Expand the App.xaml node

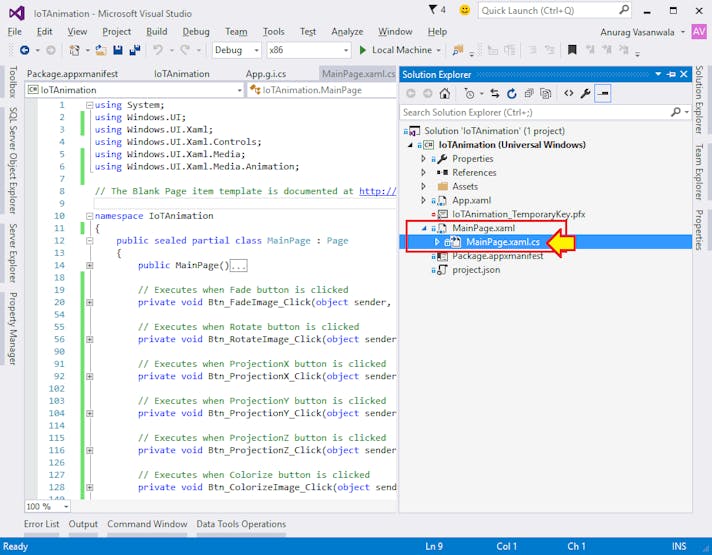click(423, 200)
